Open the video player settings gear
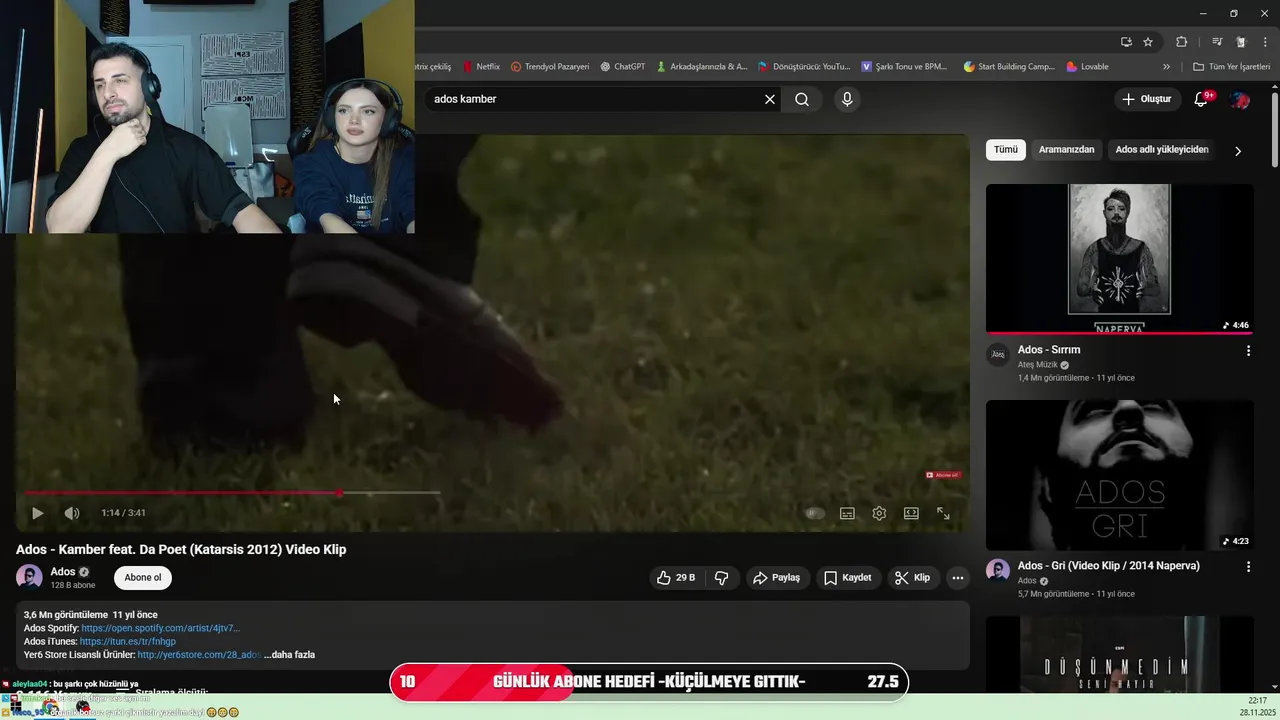1280x720 pixels. pyautogui.click(x=879, y=513)
